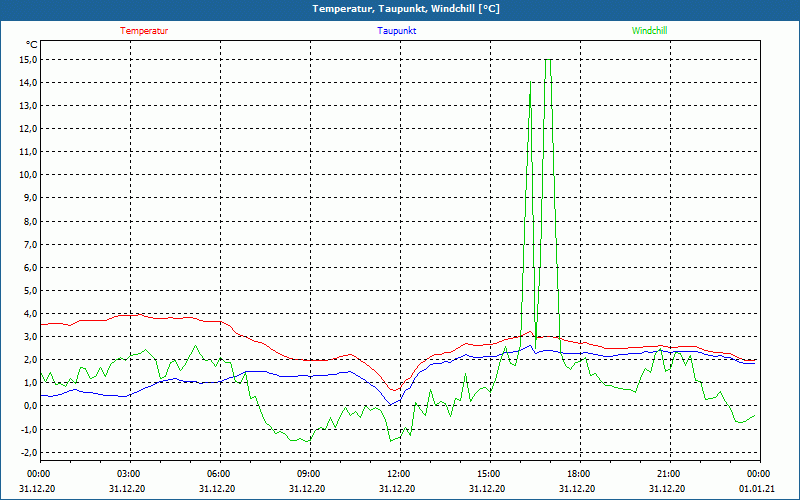
Task: Click the 1,0 y-axis value
Action: (x=31, y=382)
